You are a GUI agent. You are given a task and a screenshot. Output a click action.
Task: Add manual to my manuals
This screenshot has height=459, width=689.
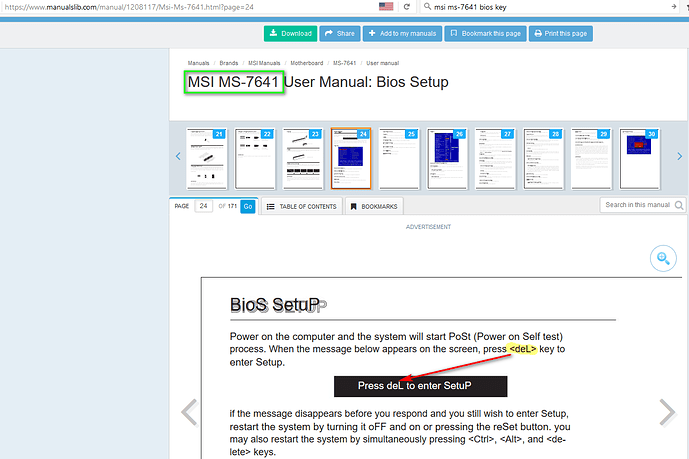coord(402,33)
